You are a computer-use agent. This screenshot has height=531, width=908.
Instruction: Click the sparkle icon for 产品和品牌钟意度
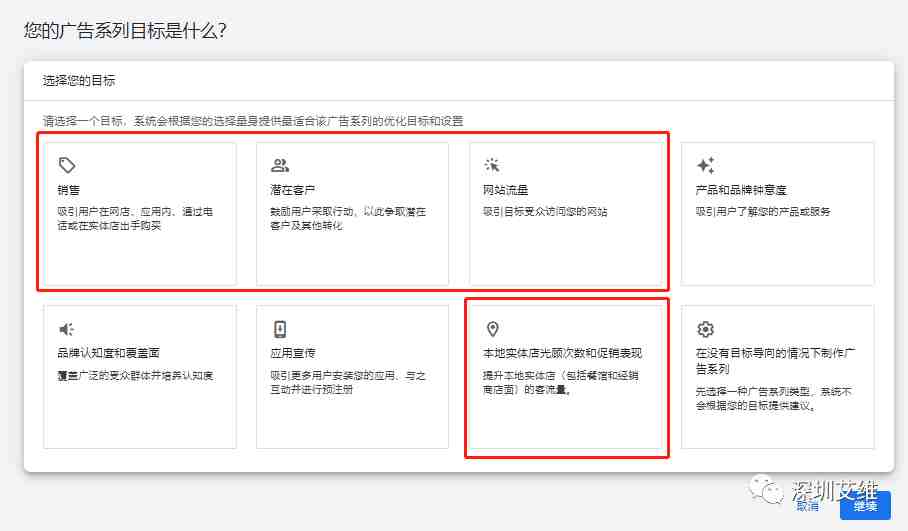(x=705, y=165)
